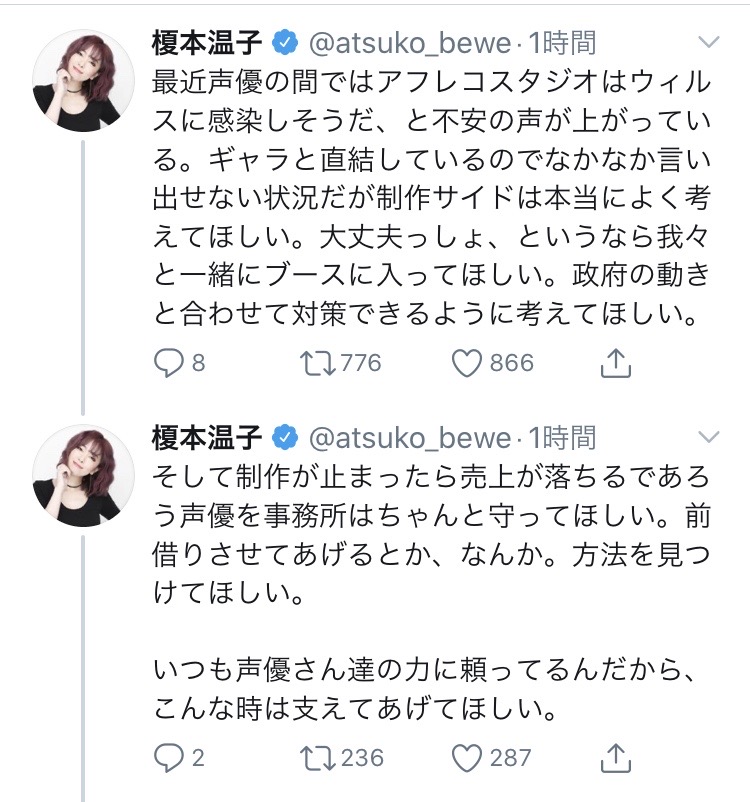
Task: Reply to the second tweet
Action: pos(170,757)
